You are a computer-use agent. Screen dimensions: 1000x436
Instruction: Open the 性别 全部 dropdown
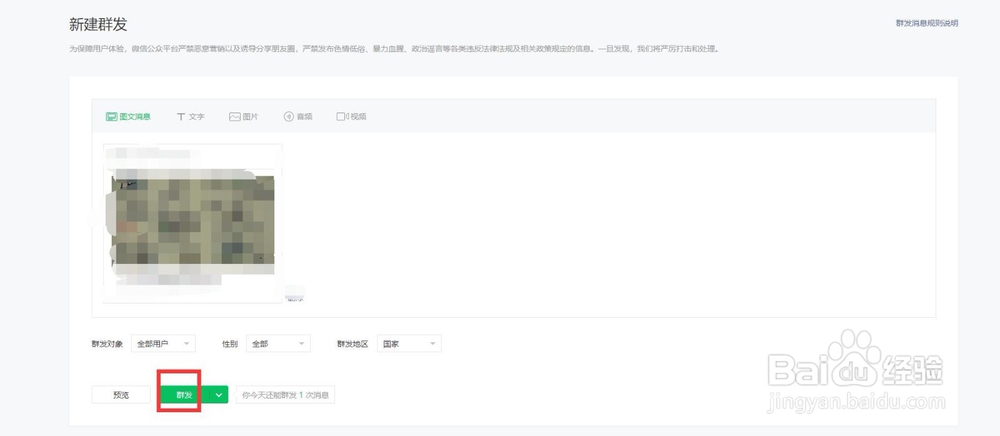[x=278, y=344]
